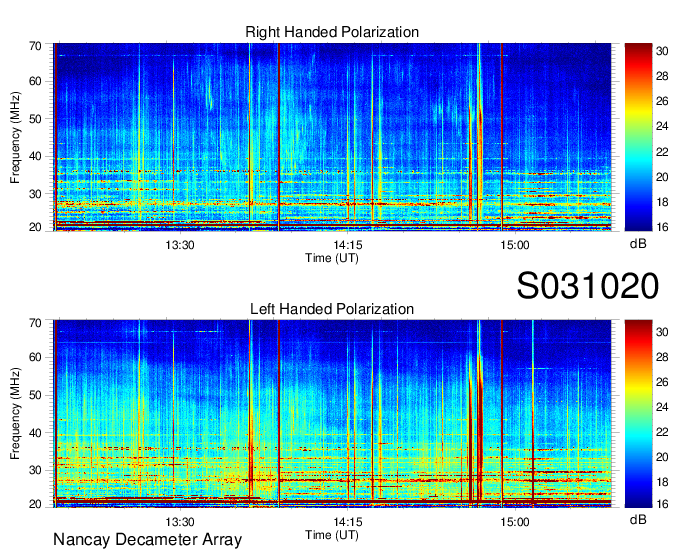
Task: Click the 20 MHz tick on left-handed plot
Action: [x=35, y=504]
